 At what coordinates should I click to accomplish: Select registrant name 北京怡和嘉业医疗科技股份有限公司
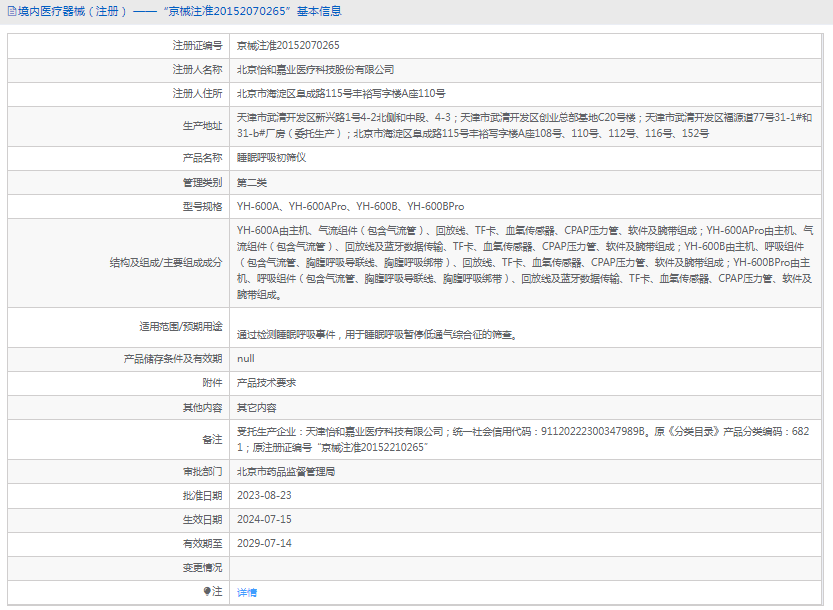pos(316,70)
